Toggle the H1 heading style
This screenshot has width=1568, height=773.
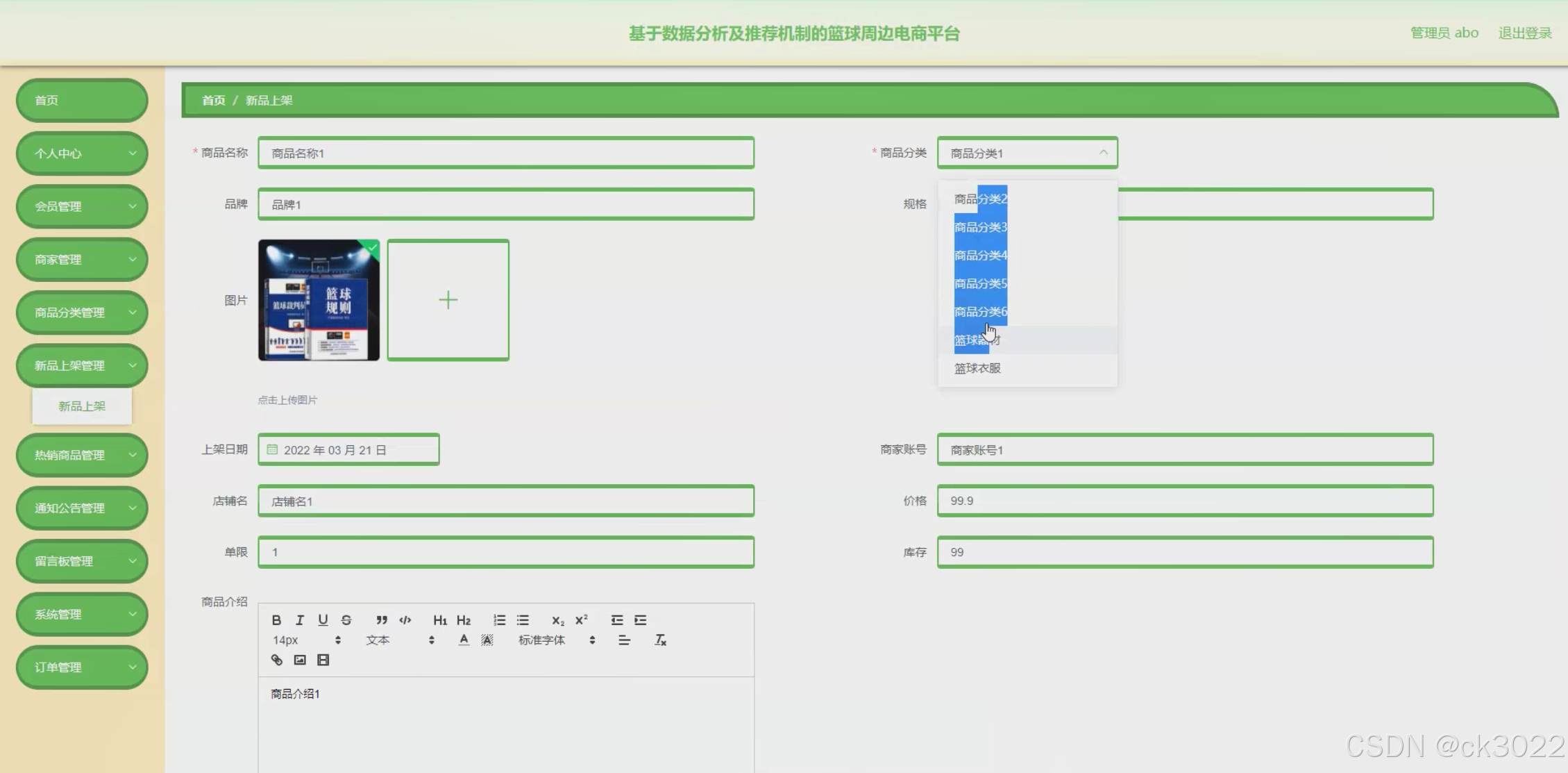tap(440, 620)
